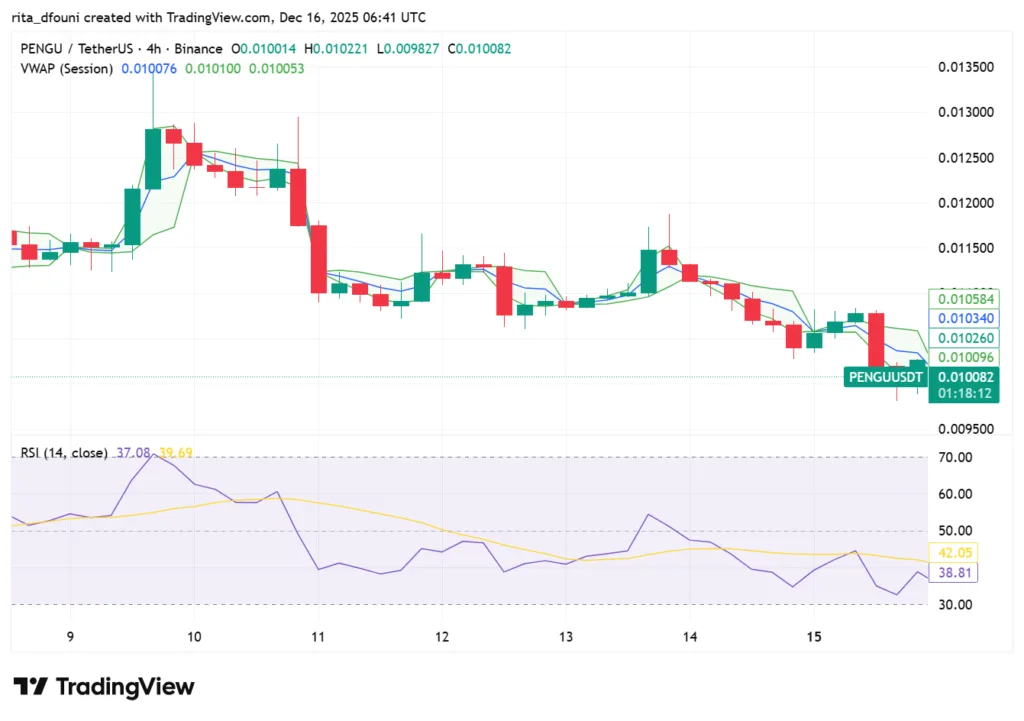Click date label 13 on the time axis
The width and height of the screenshot is (1024, 721).
(566, 636)
